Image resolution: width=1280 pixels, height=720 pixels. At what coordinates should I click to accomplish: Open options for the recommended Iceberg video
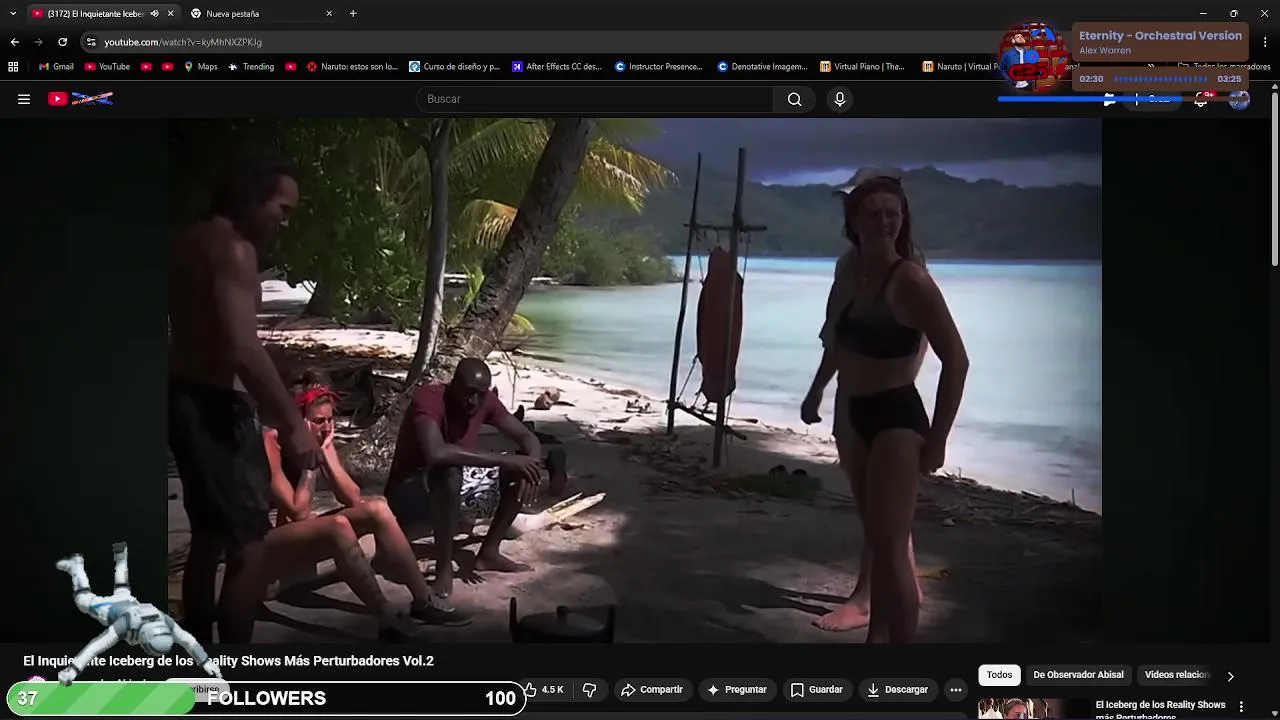coord(1241,707)
